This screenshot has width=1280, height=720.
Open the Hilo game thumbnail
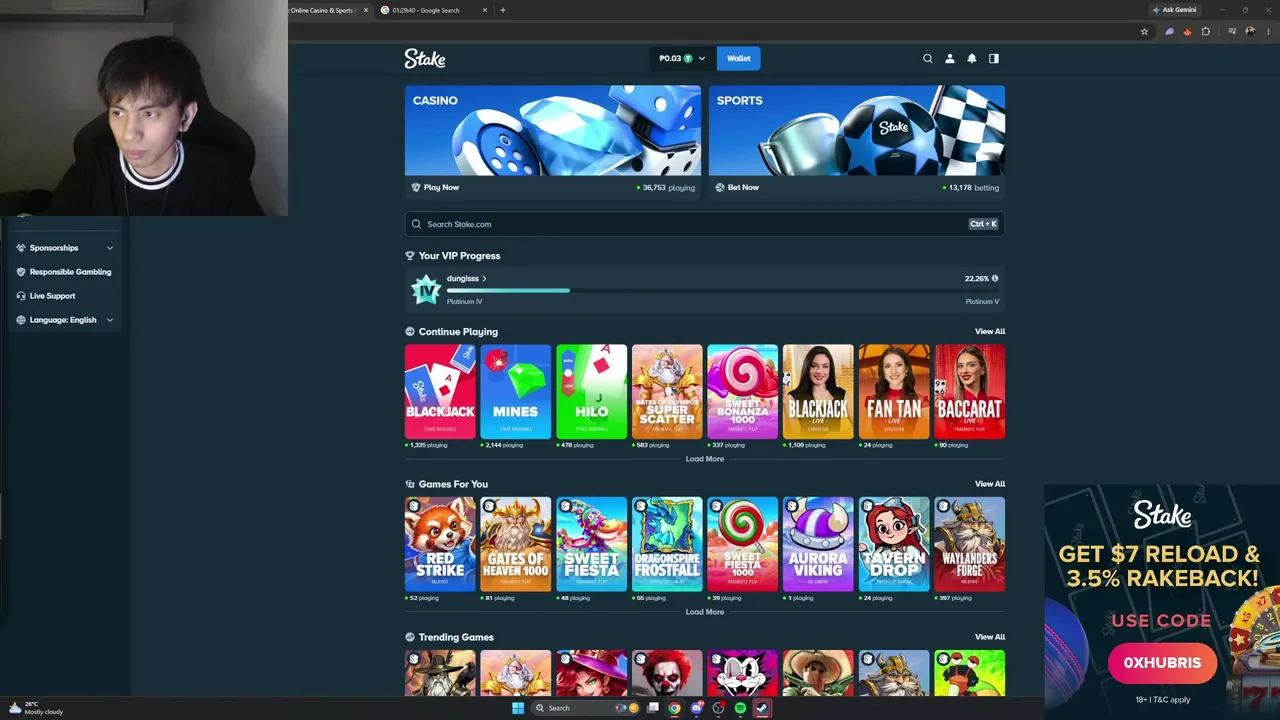pos(592,392)
